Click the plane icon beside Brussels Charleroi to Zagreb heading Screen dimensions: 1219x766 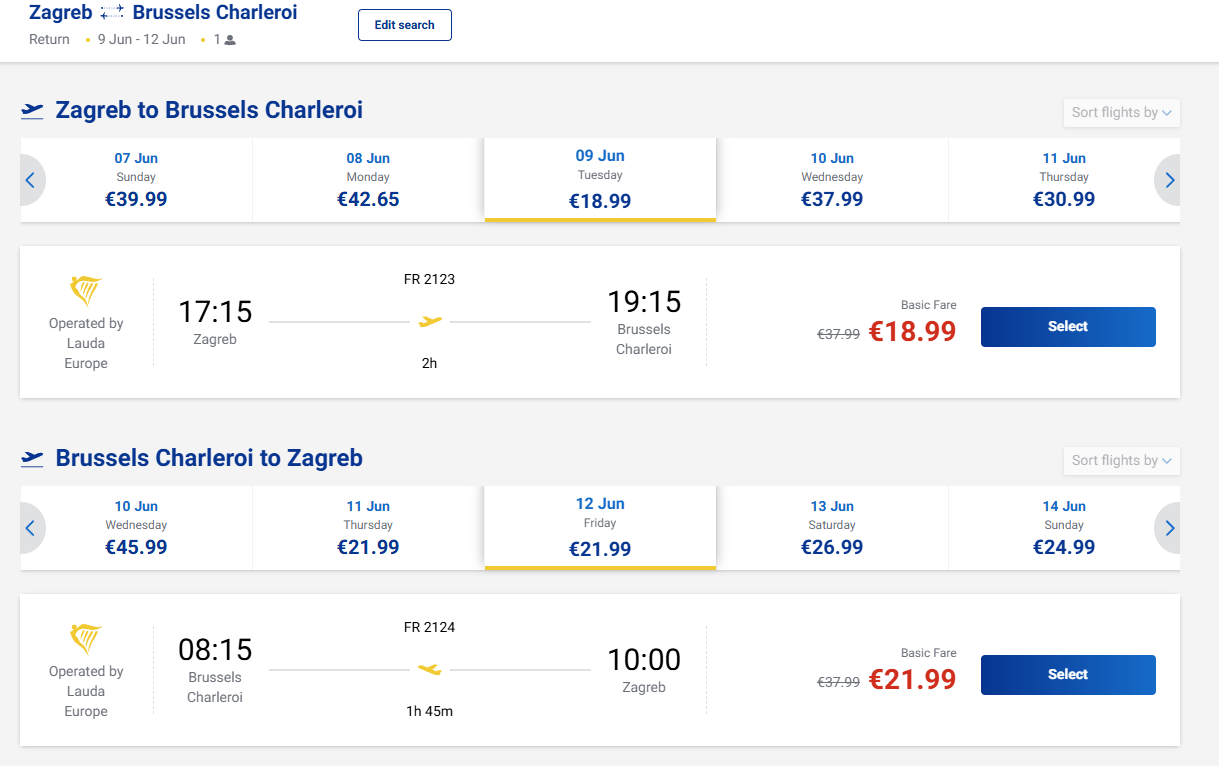pos(33,459)
